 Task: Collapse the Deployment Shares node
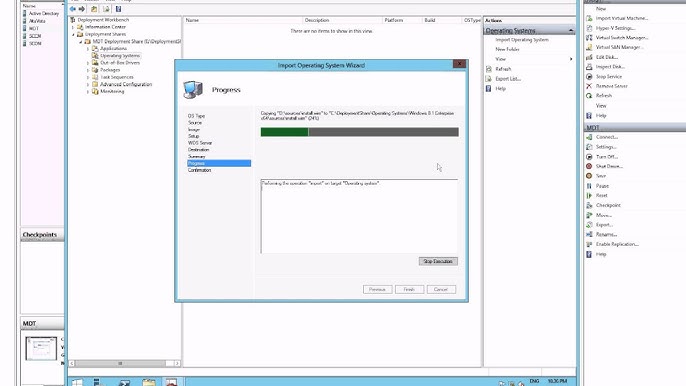73,34
